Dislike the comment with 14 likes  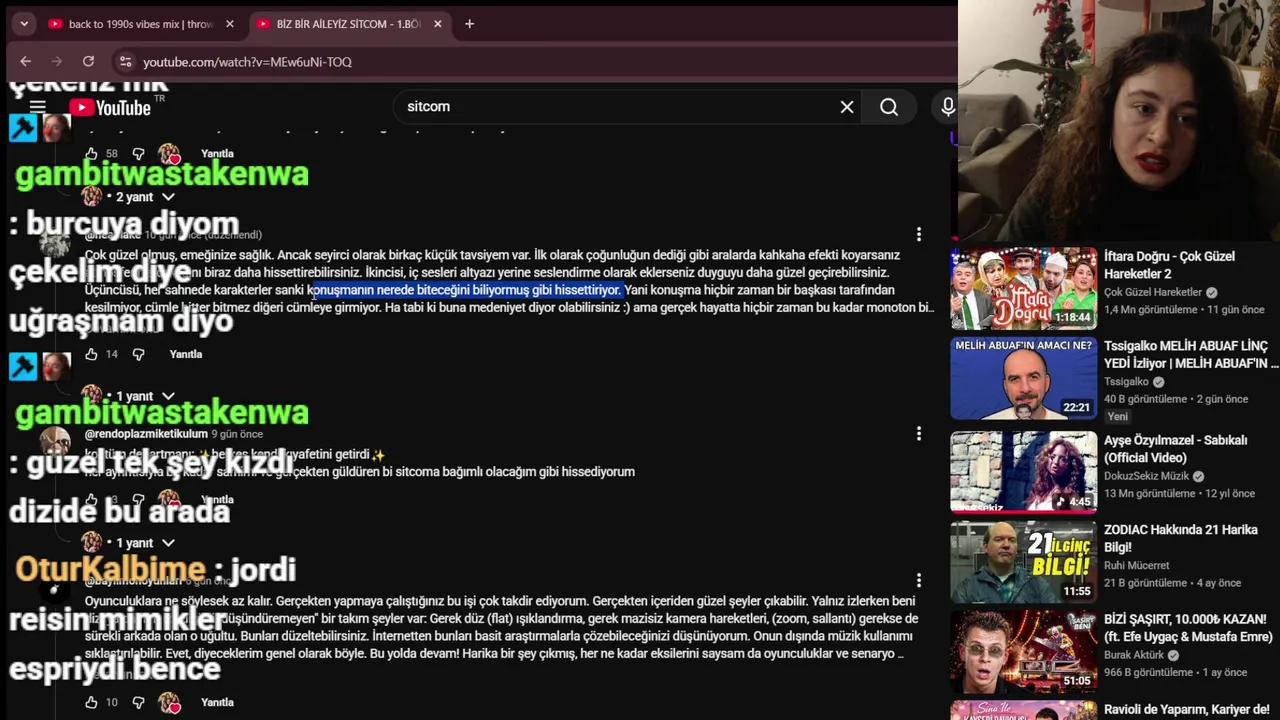[138, 354]
